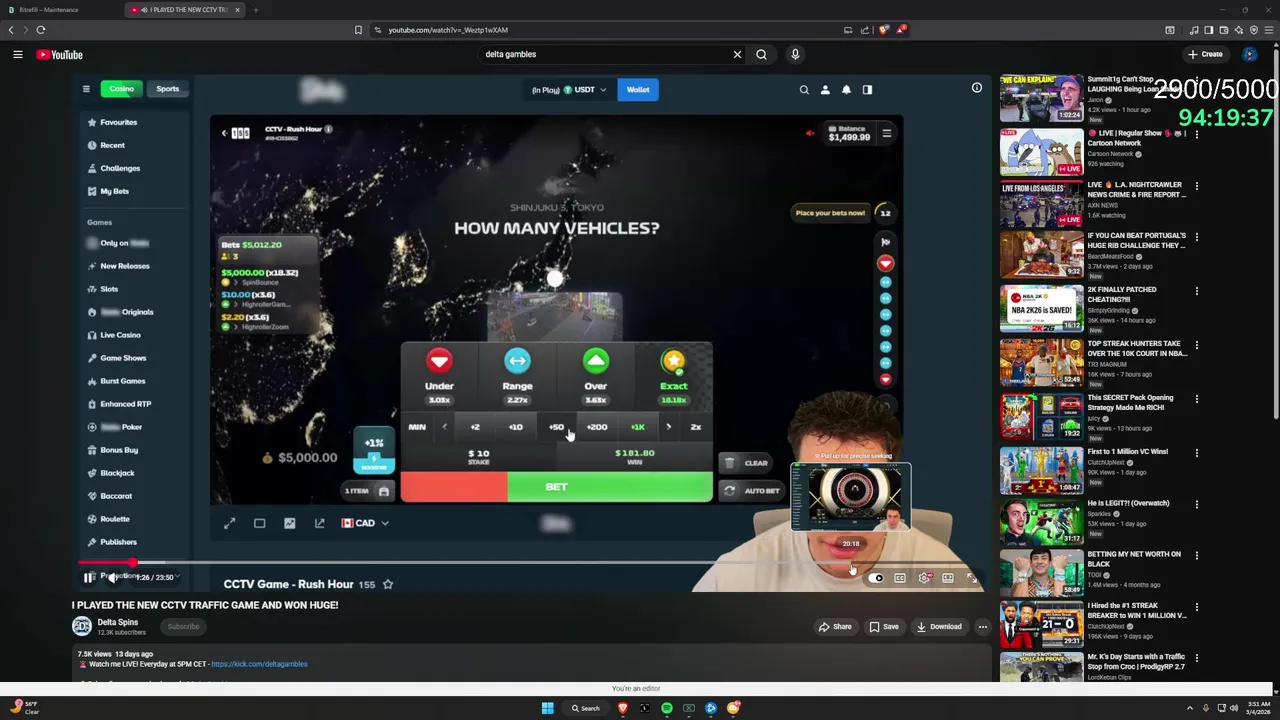The width and height of the screenshot is (1280, 720).
Task: Switch to Sports tab
Action: (167, 89)
